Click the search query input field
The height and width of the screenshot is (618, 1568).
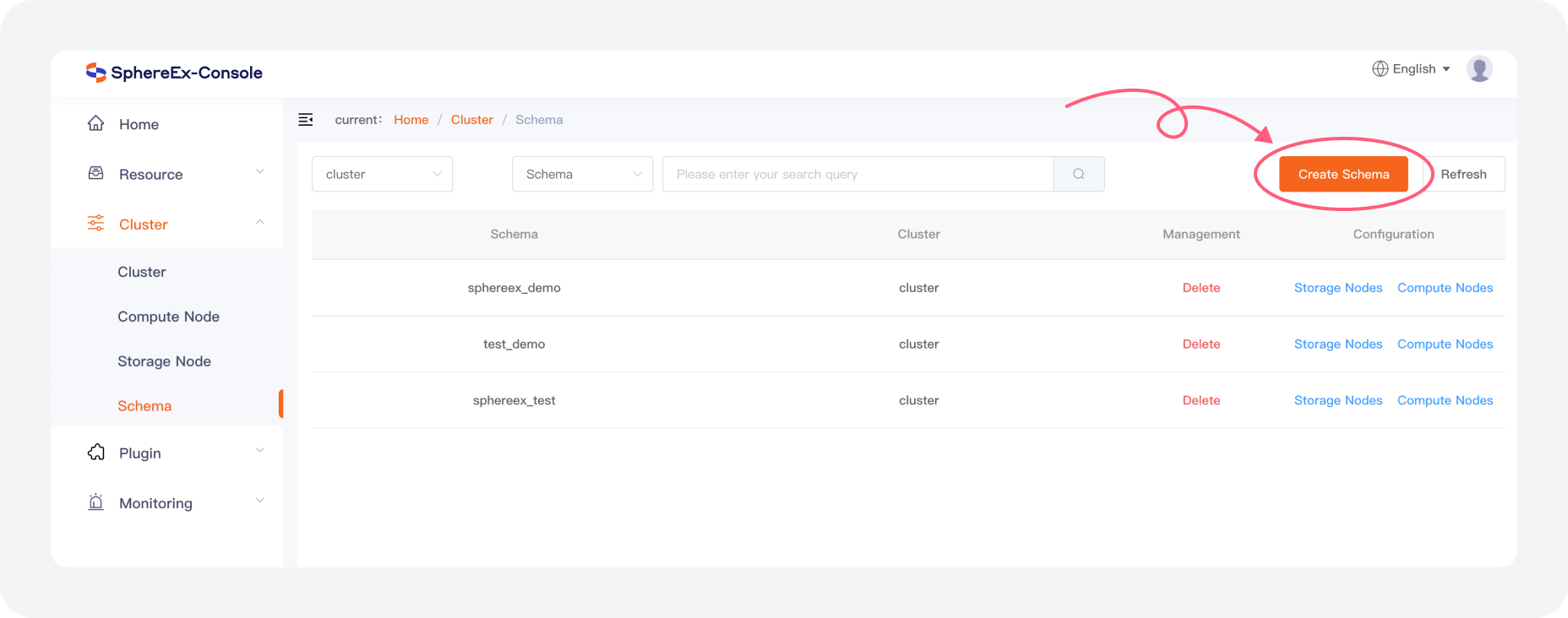pyautogui.click(x=857, y=174)
